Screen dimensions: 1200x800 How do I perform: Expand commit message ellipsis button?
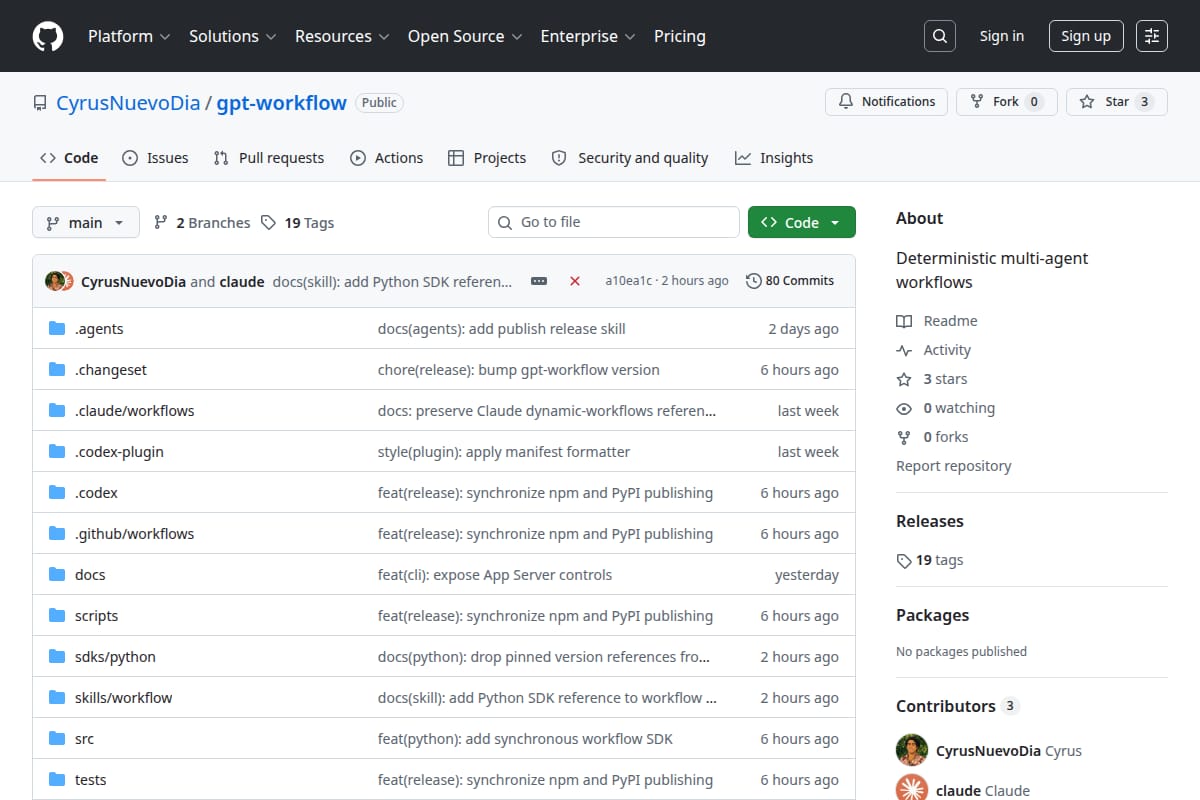click(x=539, y=281)
